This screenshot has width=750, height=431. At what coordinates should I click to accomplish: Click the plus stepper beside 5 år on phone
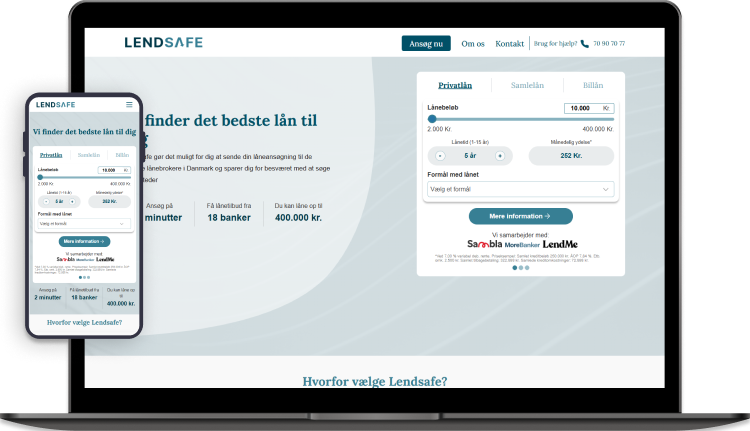click(72, 201)
